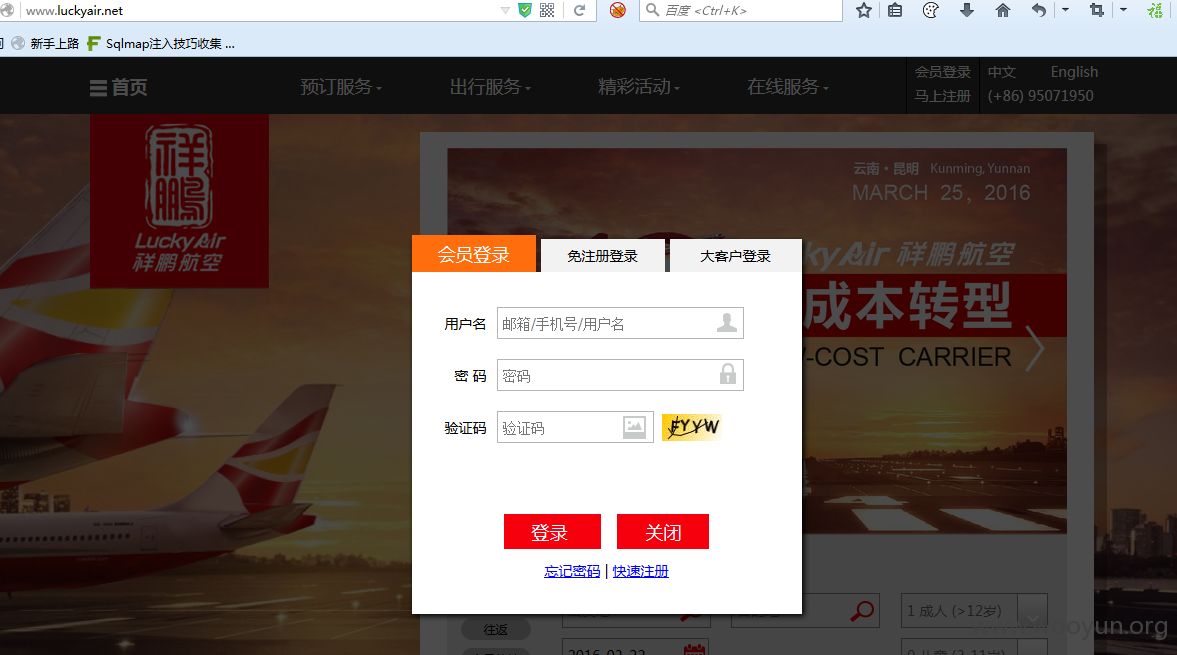1177x655 pixels.
Task: Click the green shield security icon in address bar
Action: pos(525,11)
